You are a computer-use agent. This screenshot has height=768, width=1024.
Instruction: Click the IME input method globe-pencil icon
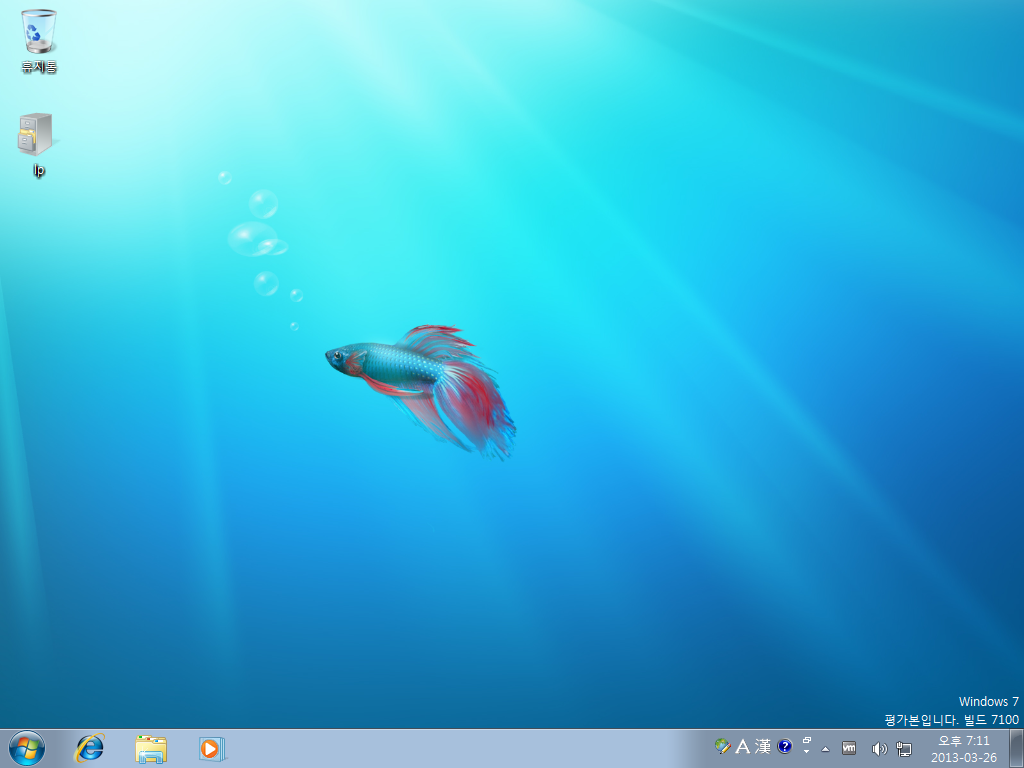coord(722,746)
